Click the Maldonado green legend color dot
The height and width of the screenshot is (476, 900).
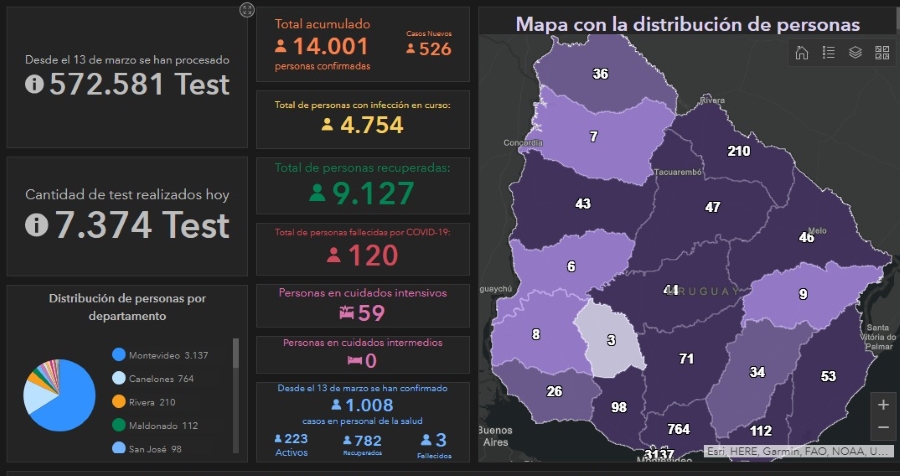(119, 426)
